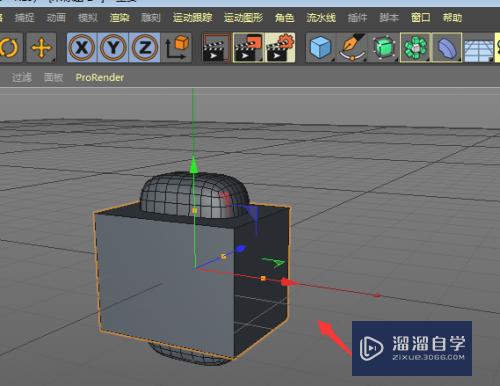Image resolution: width=500 pixels, height=386 pixels.
Task: Switch the coordinate system icon
Action: click(x=177, y=48)
